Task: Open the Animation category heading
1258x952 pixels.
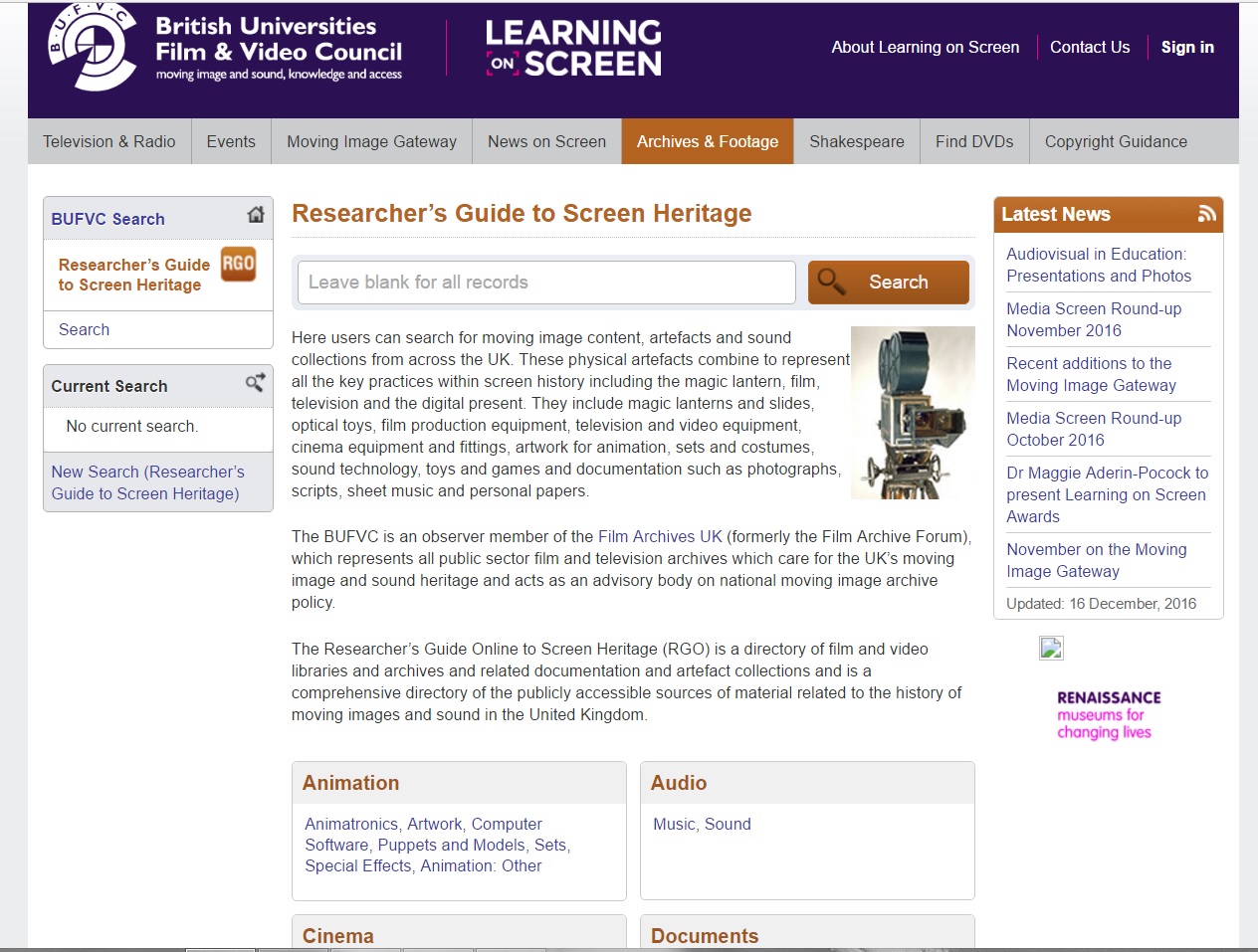Action: [x=350, y=783]
